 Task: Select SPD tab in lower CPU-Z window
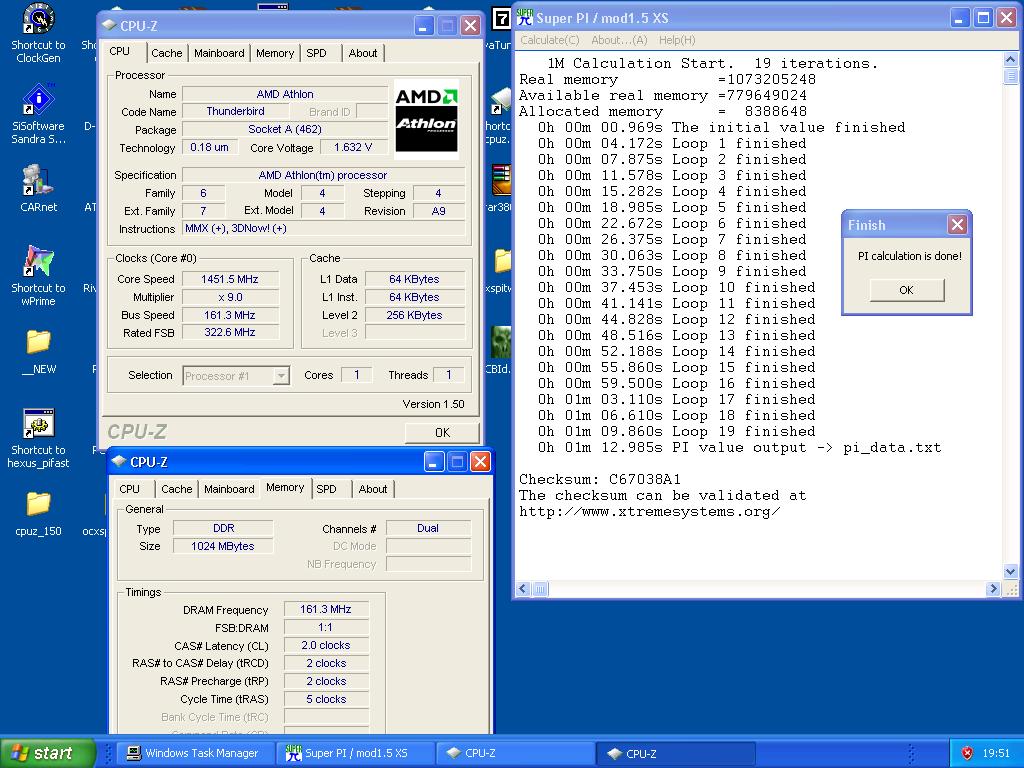326,488
